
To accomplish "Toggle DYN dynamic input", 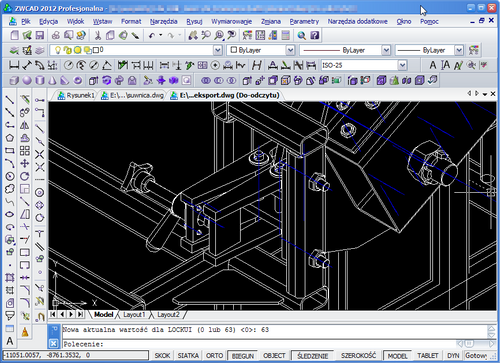I will (453, 356).
